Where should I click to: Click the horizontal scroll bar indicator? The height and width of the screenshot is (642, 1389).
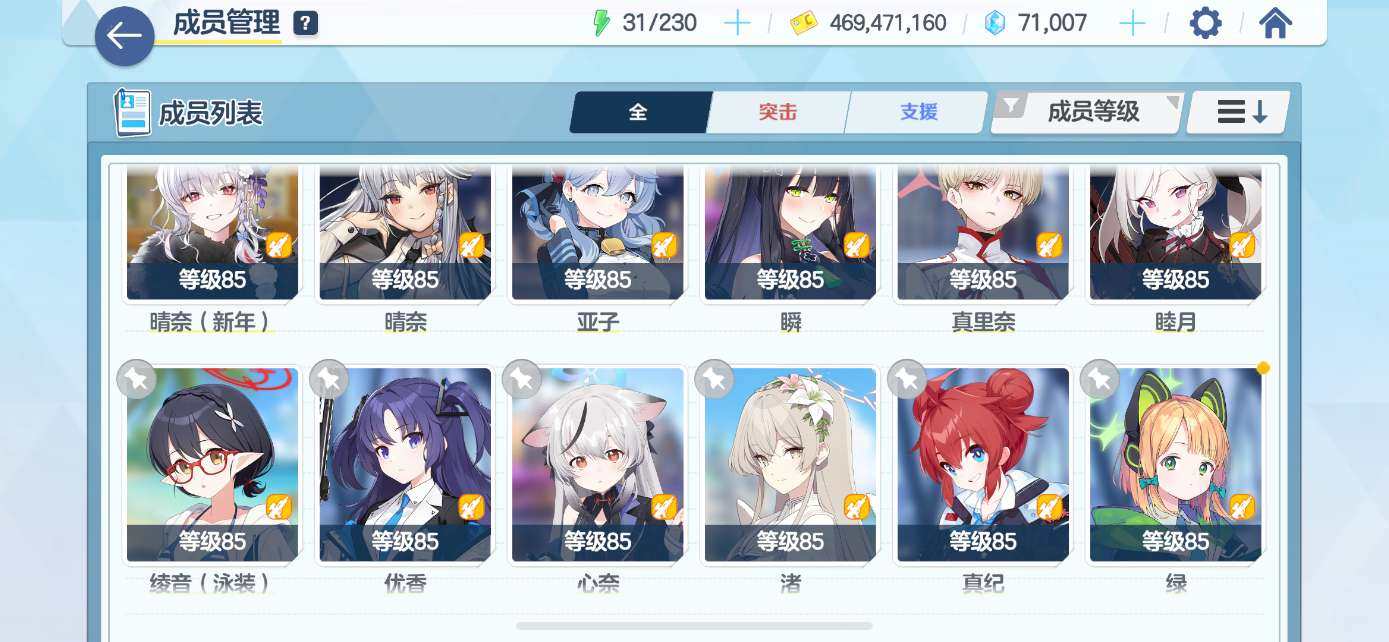click(694, 626)
